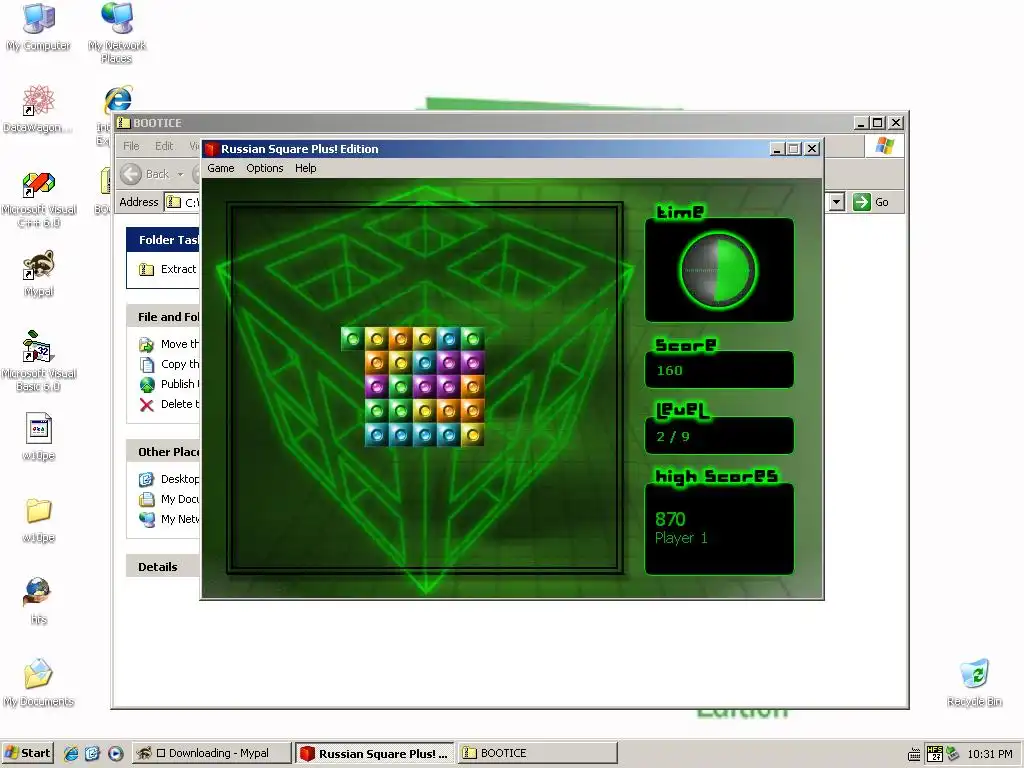Click the Start button
1024x768 pixels.
tap(27, 753)
